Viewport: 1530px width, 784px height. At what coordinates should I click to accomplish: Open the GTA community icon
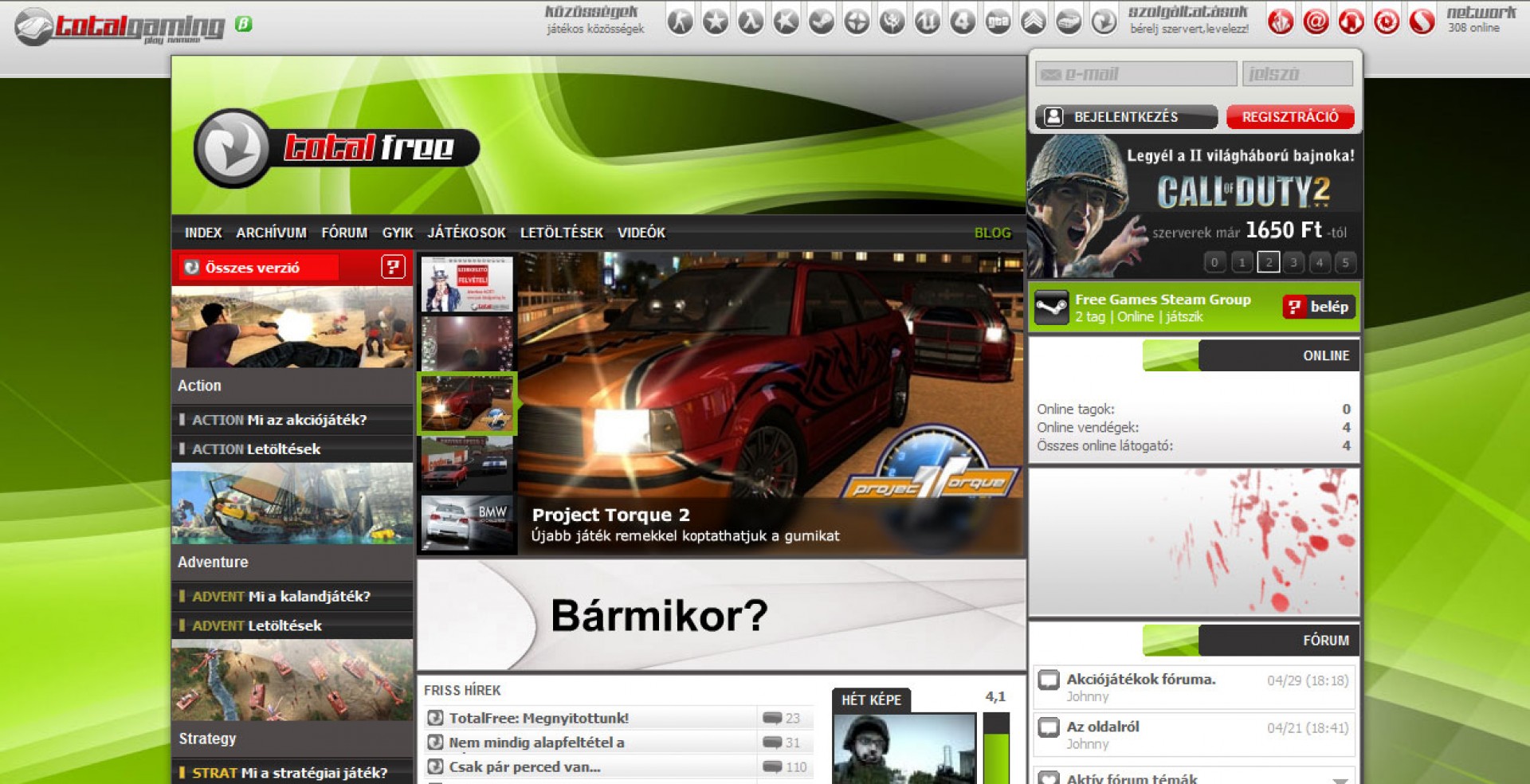point(998,22)
